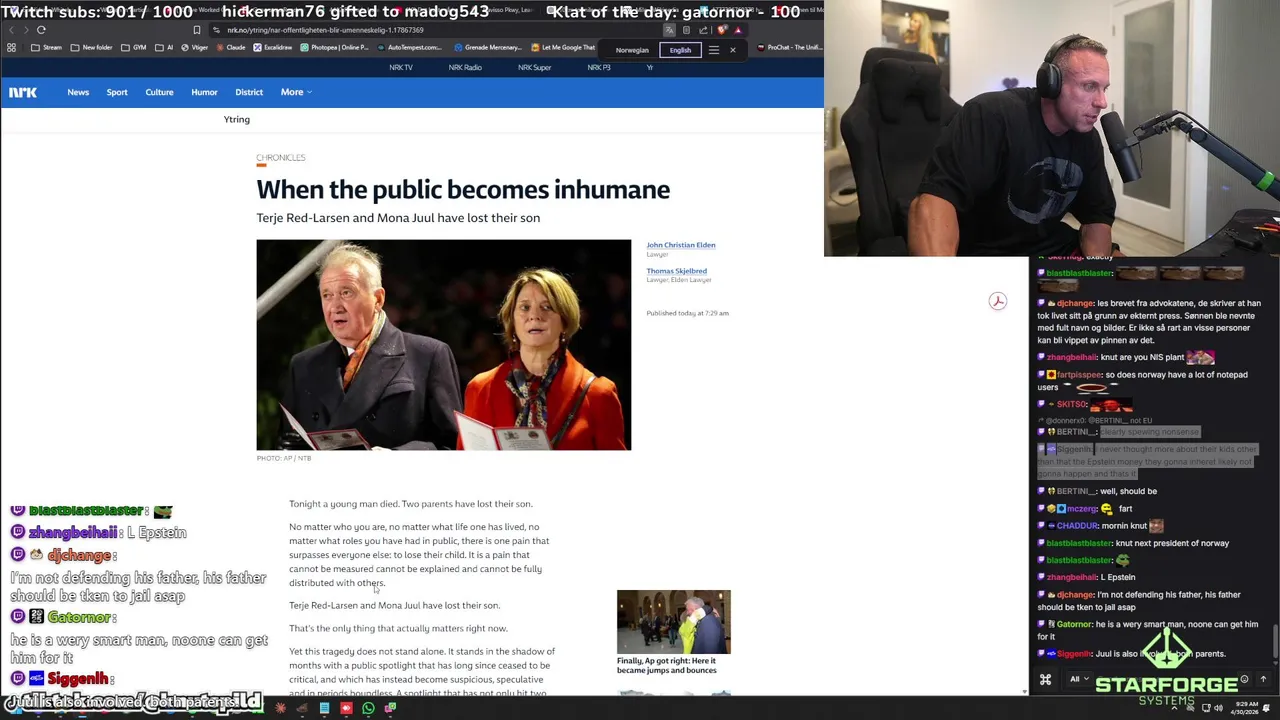1280x720 pixels.
Task: Expand the More menu
Action: point(296,92)
